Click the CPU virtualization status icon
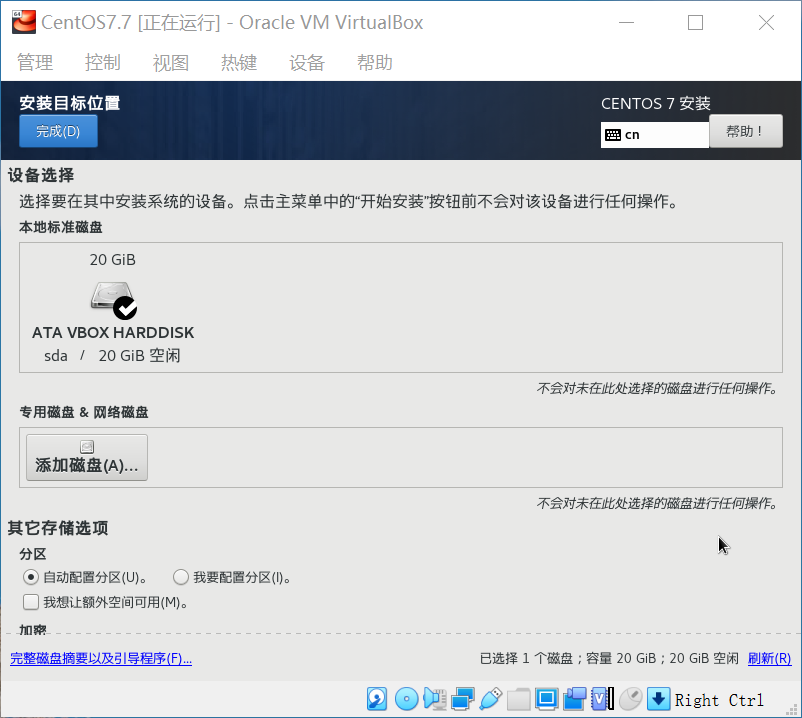This screenshot has height=718, width=802. 603,699
